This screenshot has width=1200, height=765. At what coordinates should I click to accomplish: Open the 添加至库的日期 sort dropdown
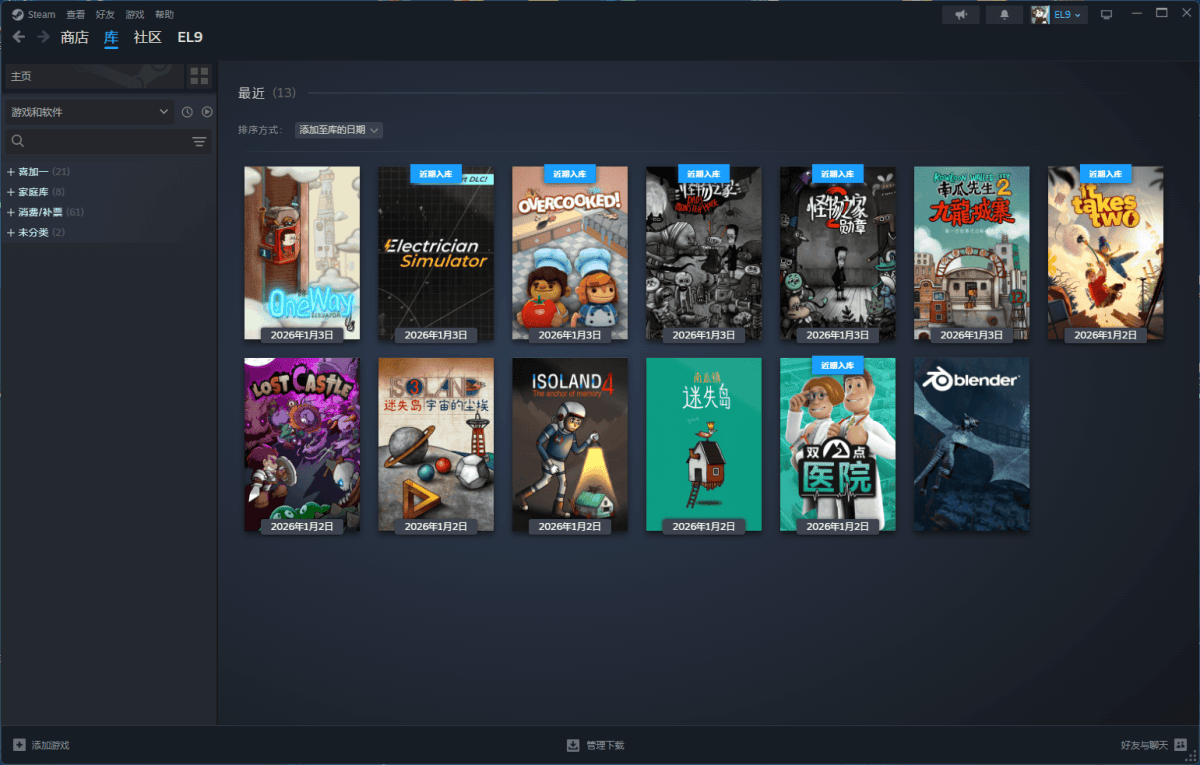point(339,130)
